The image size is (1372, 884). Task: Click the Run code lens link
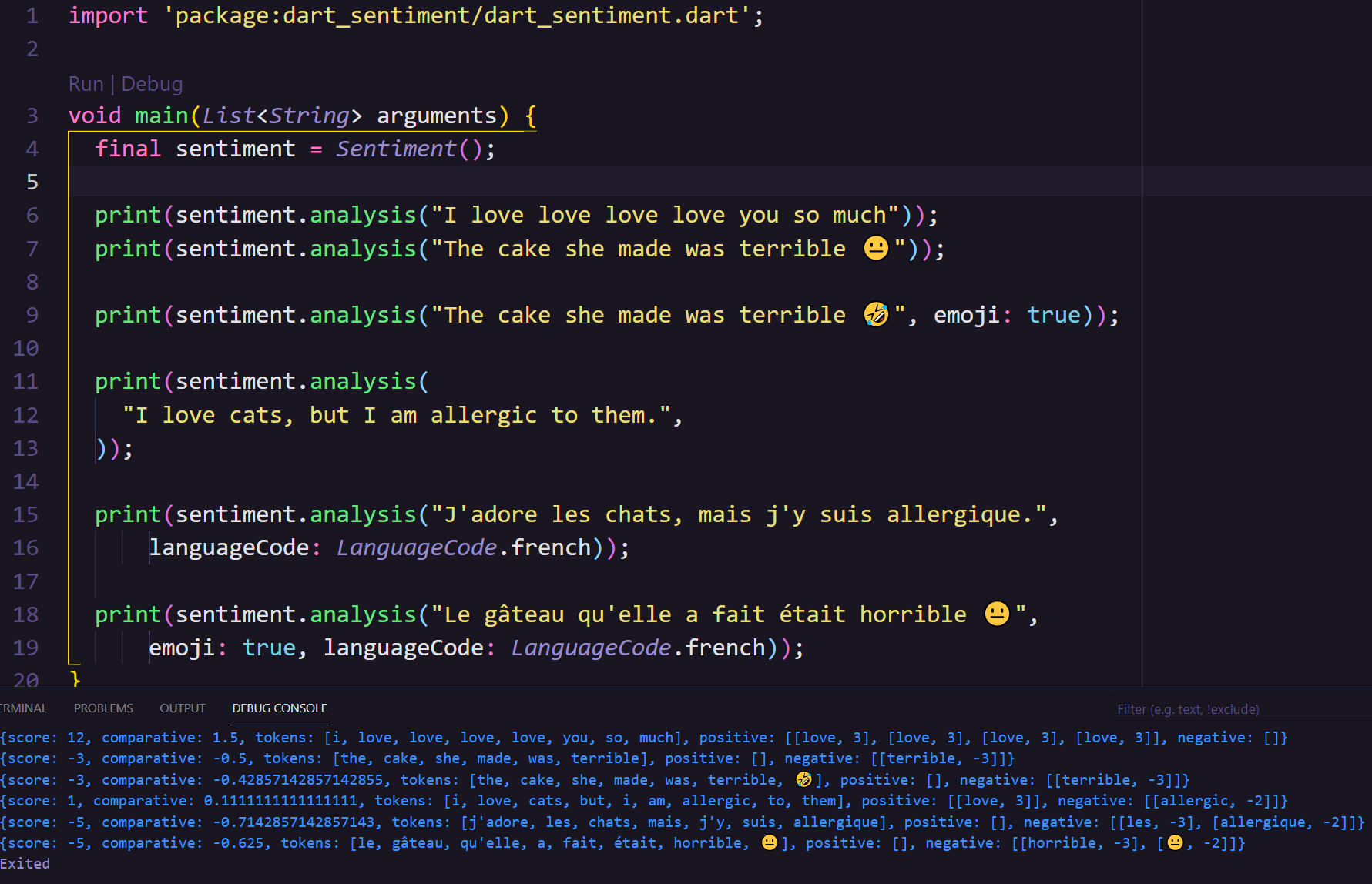click(86, 84)
